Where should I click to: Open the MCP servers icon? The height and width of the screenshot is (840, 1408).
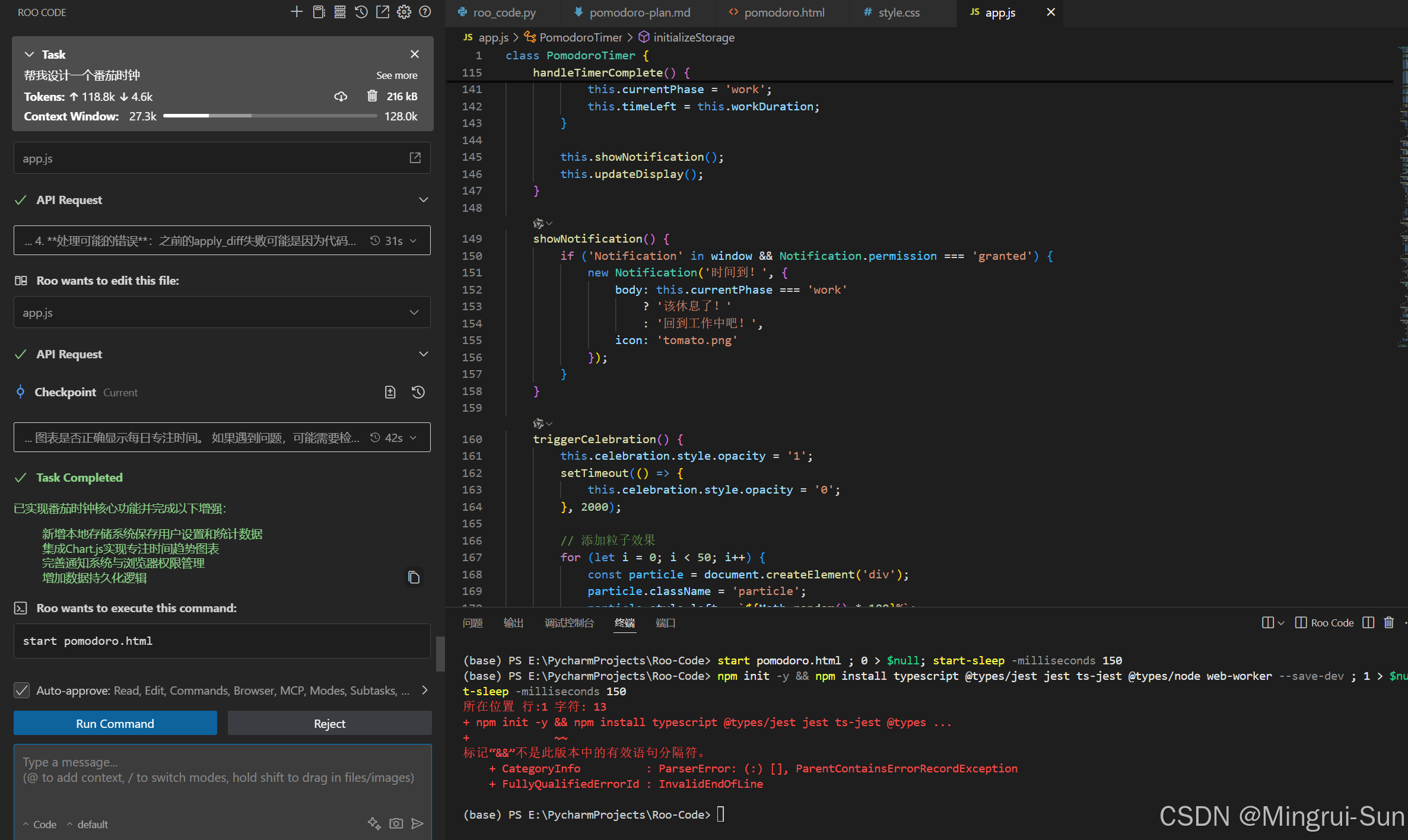click(340, 12)
